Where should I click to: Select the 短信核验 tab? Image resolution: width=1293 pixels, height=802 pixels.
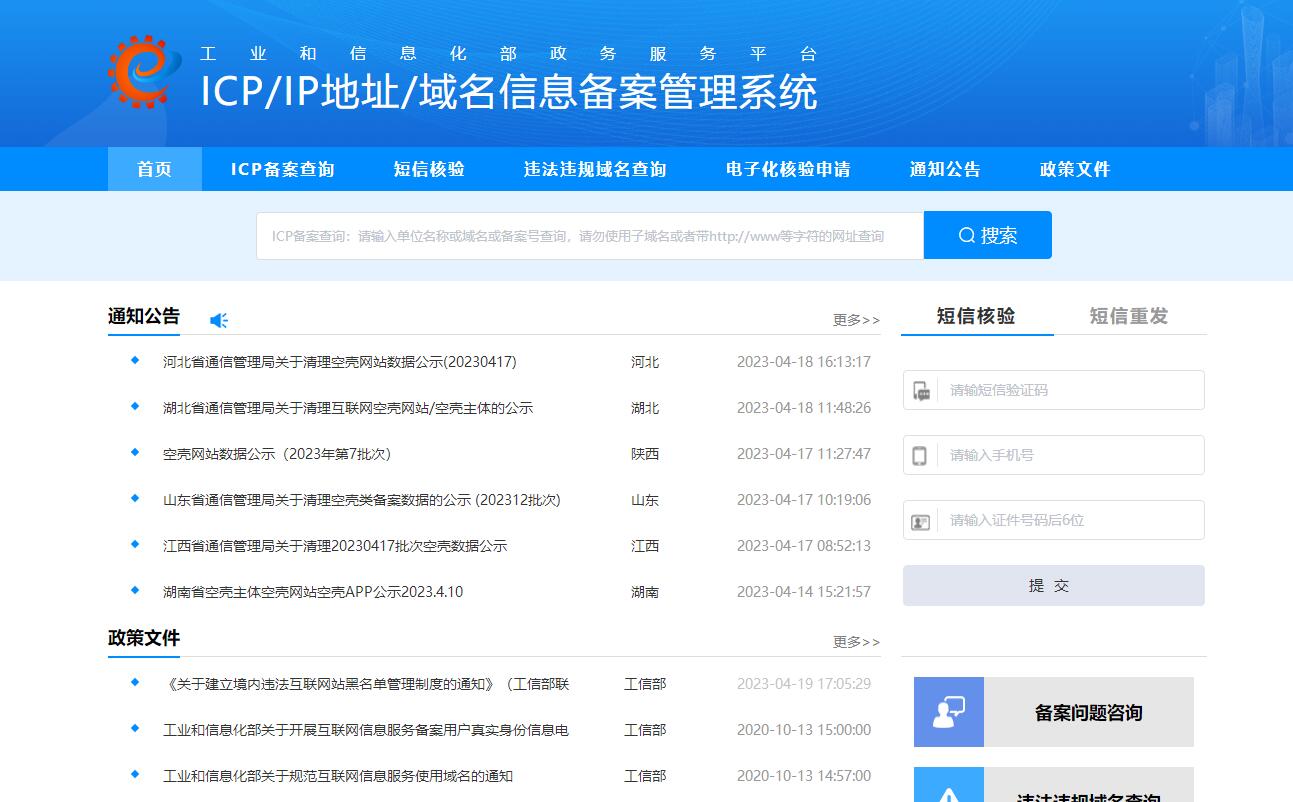[976, 316]
